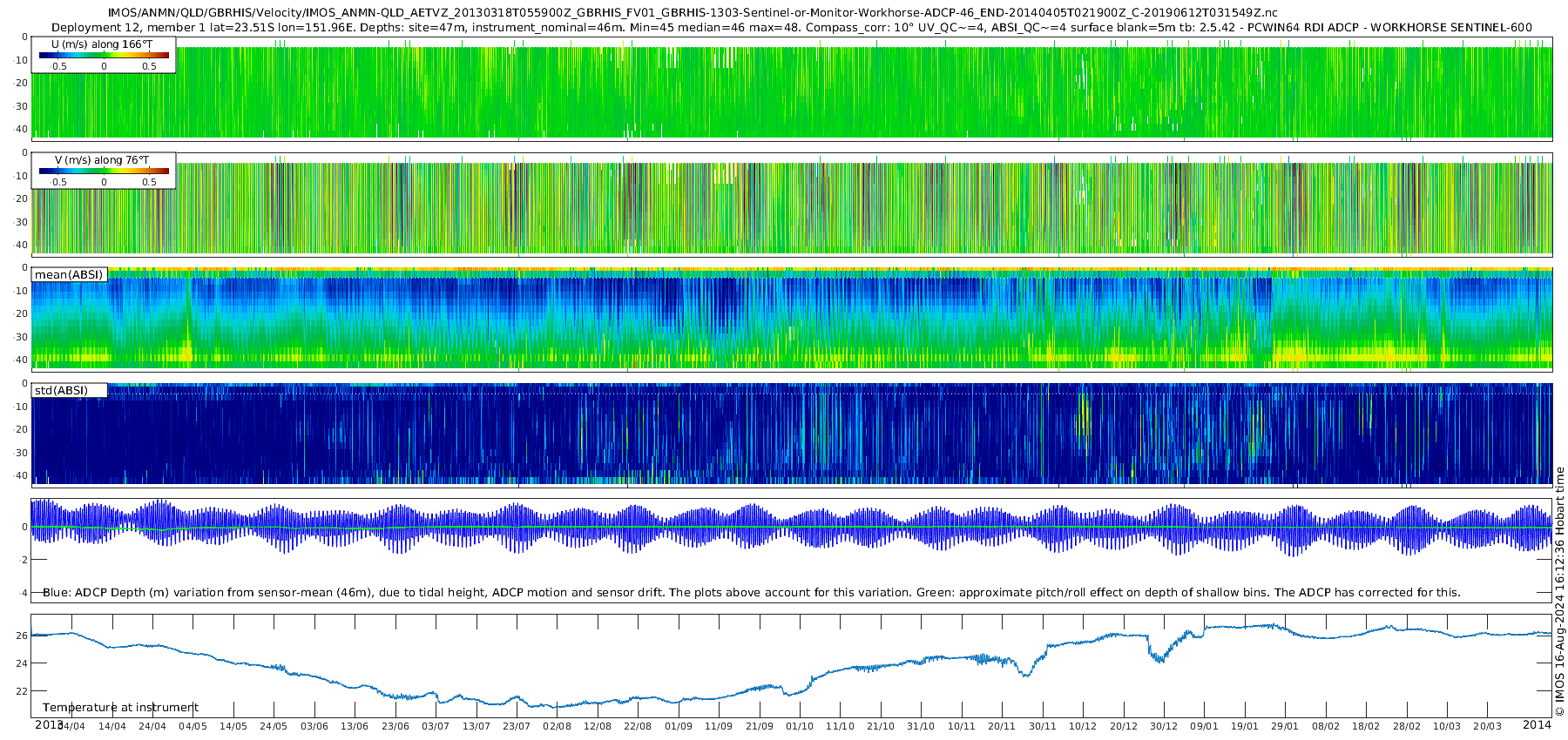Click the mean(ABSI) panel label
Image resolution: width=1568 pixels, height=740 pixels.
(69, 274)
